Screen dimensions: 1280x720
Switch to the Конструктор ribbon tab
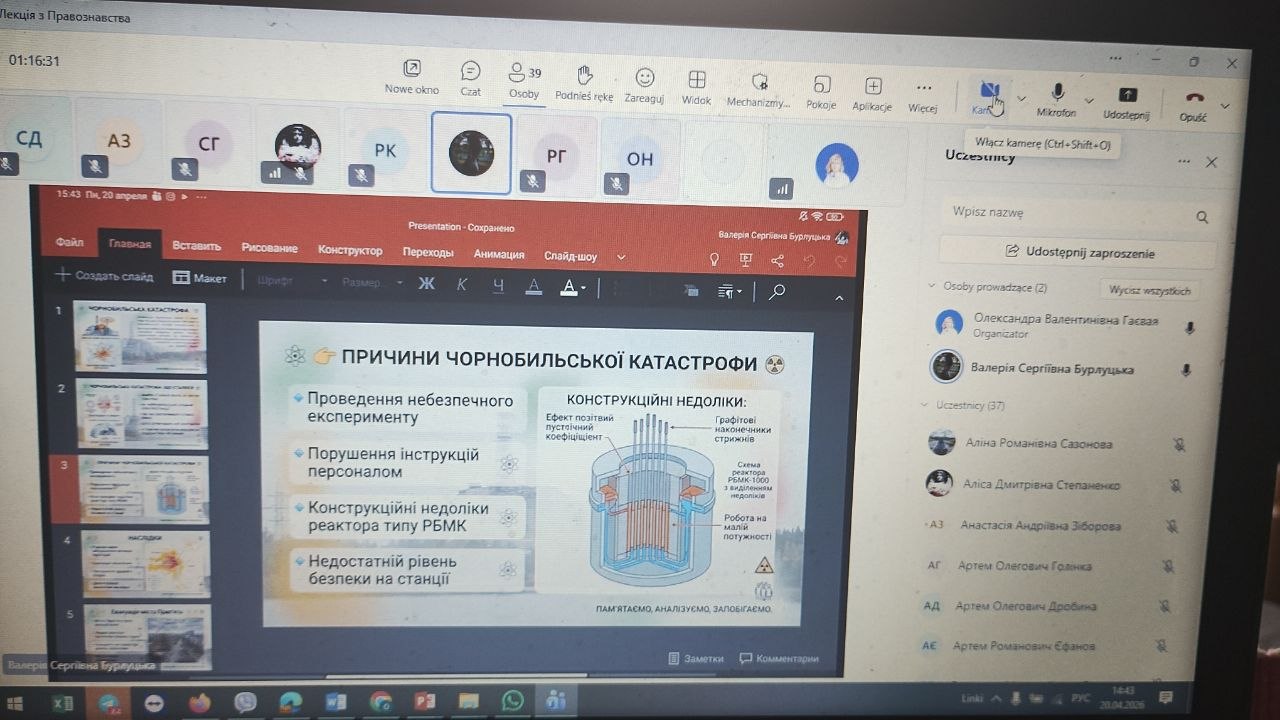pyautogui.click(x=350, y=250)
